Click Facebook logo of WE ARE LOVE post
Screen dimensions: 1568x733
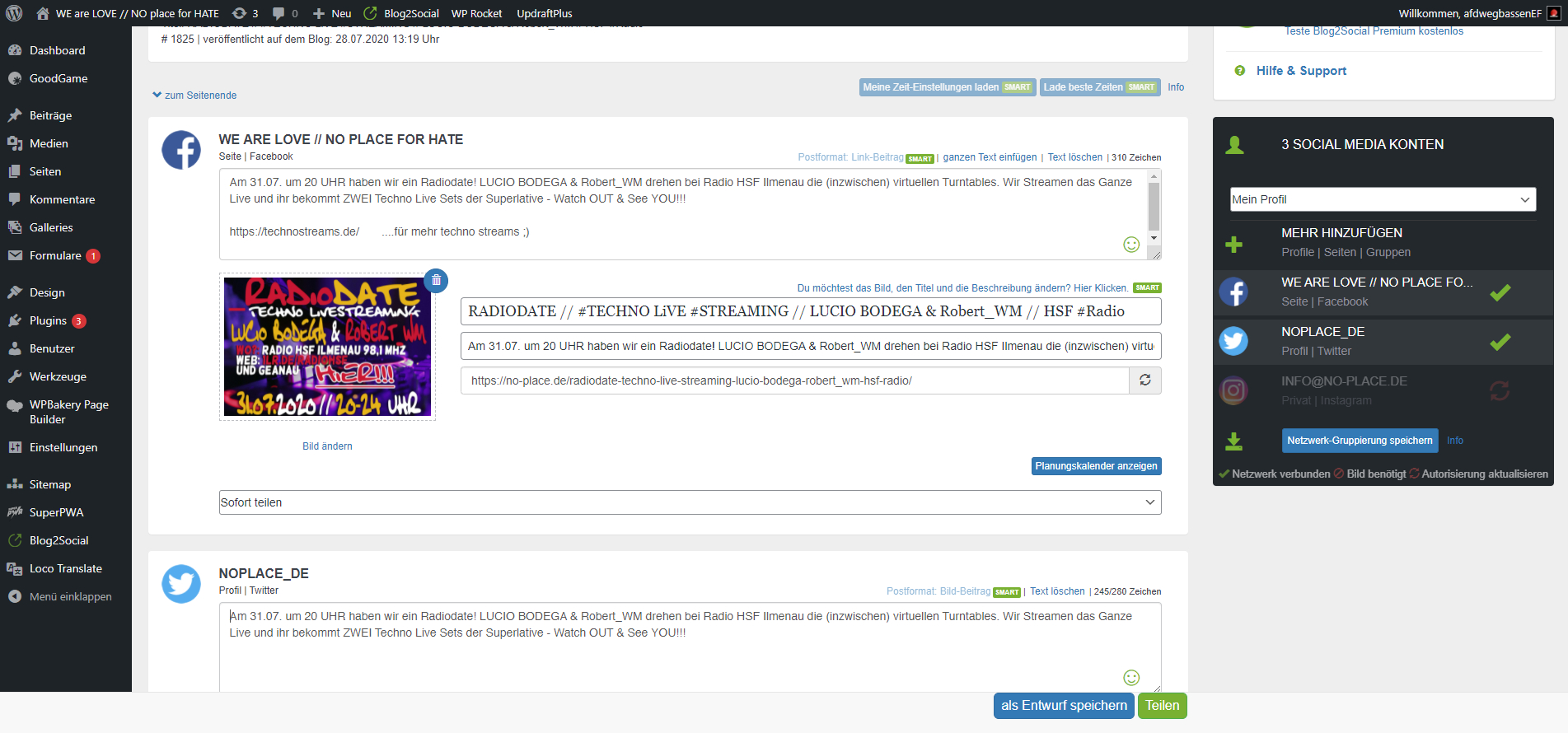181,150
